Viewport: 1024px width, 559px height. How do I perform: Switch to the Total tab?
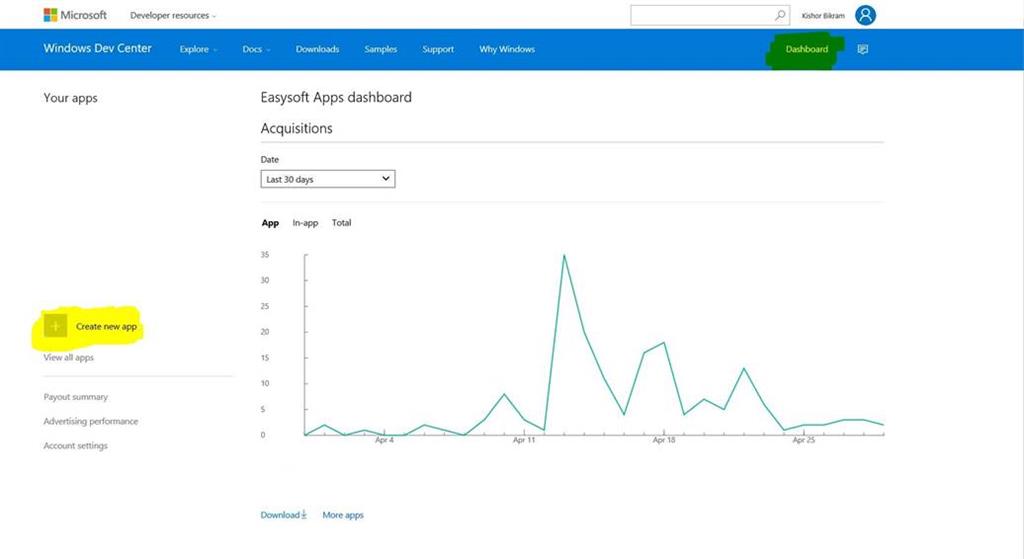(x=342, y=223)
